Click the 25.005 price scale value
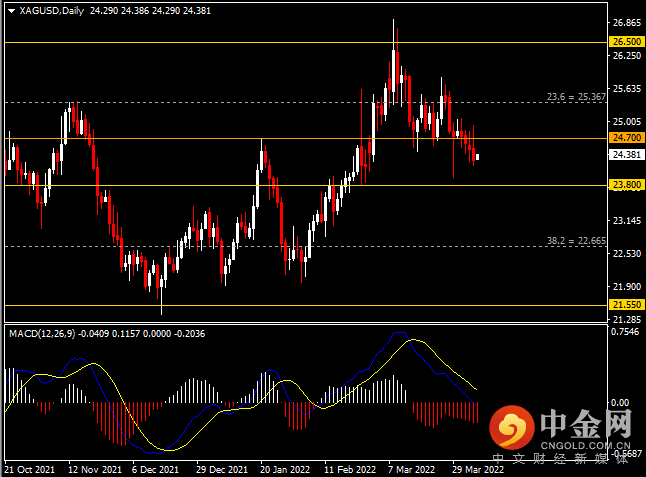The width and height of the screenshot is (646, 477). (x=627, y=122)
